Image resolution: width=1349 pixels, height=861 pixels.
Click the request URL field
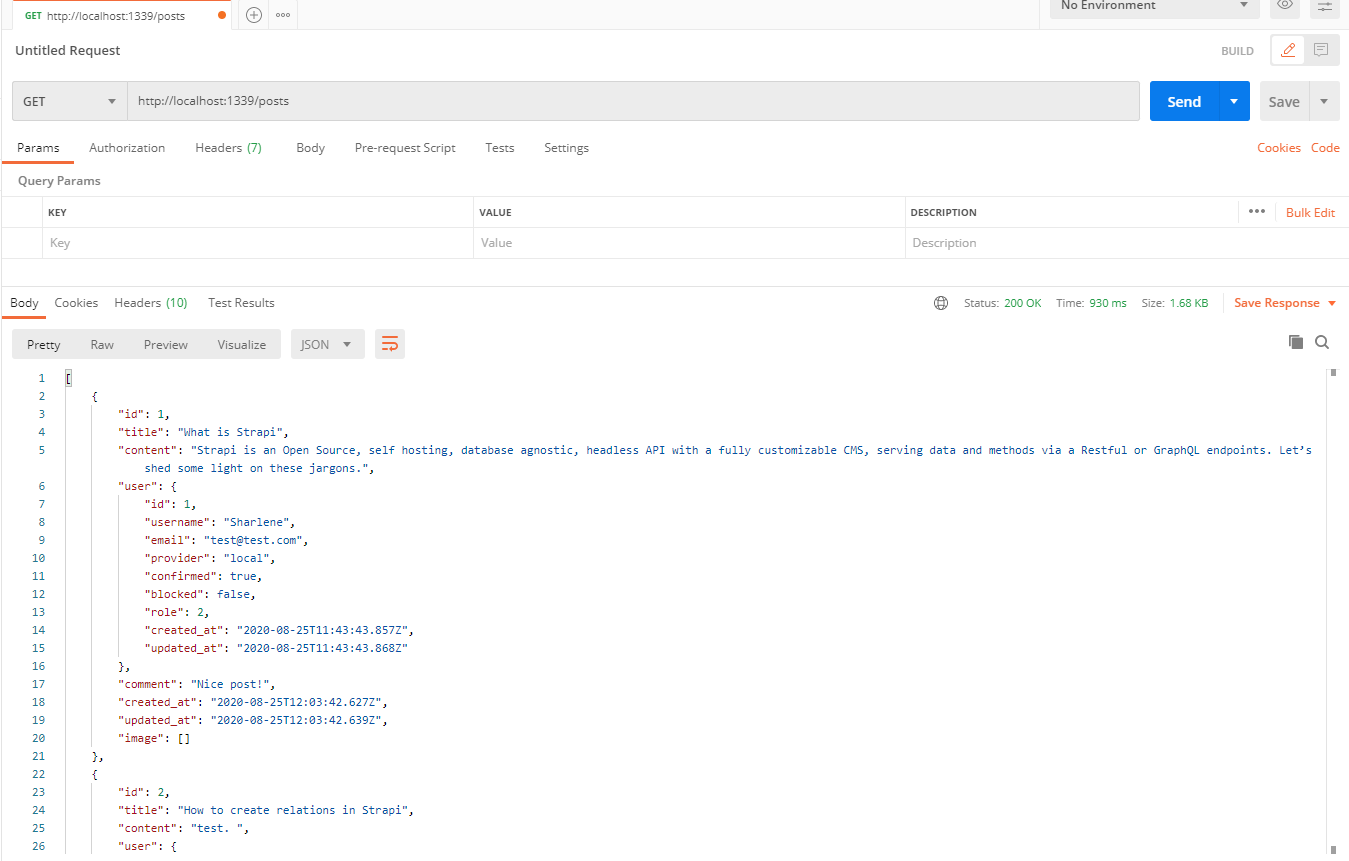pyautogui.click(x=633, y=101)
